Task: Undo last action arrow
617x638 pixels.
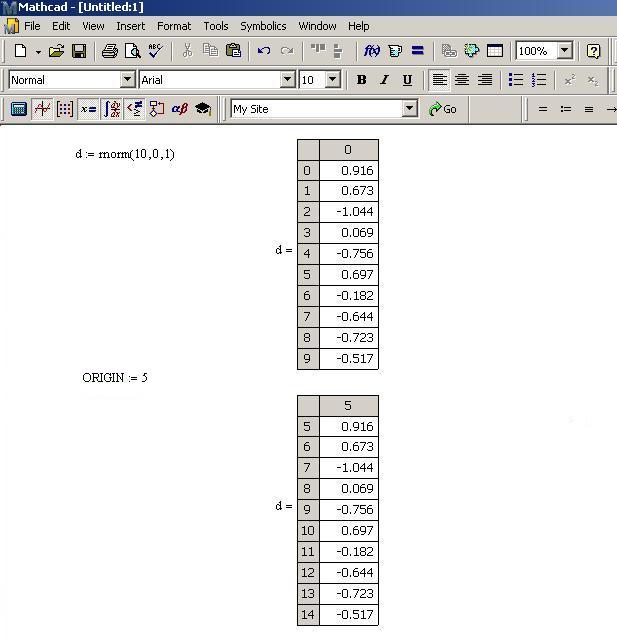Action: point(264,51)
